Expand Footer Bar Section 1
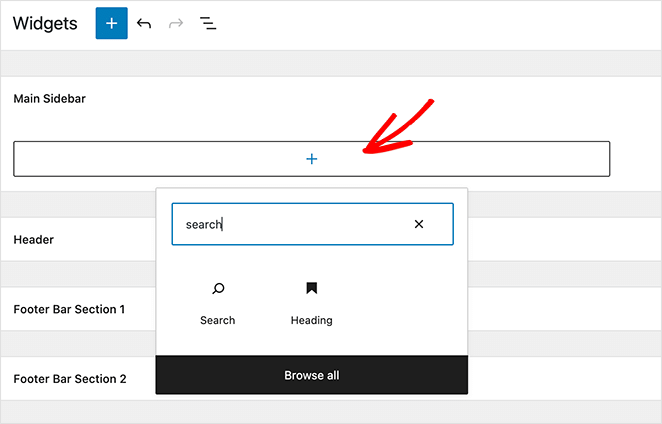Viewport: 662px width, 424px height. 69,309
